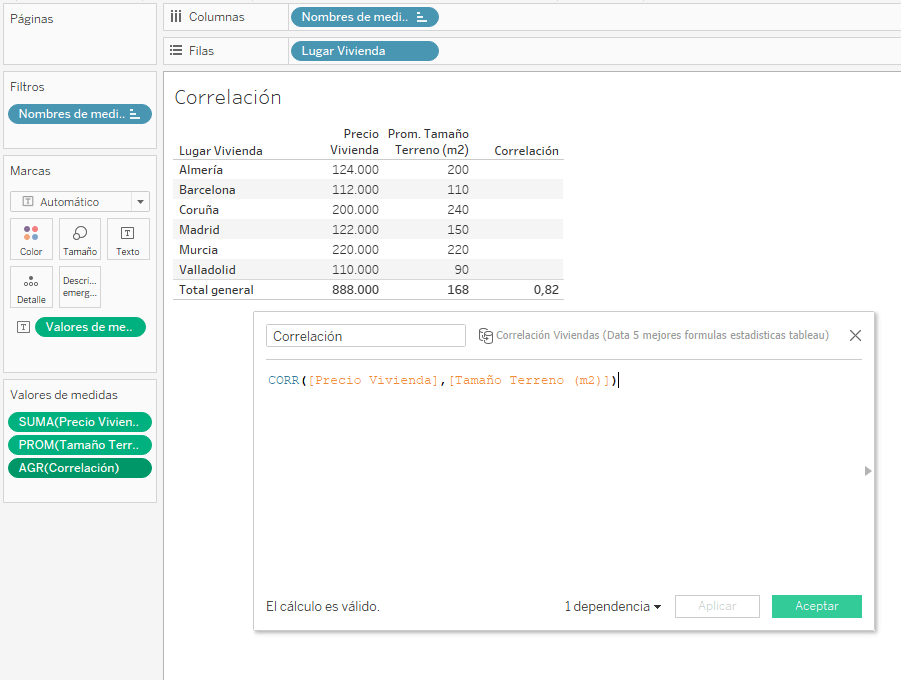Select the AGR(Correlación) measure pill
This screenshot has width=901, height=680.
click(80, 468)
